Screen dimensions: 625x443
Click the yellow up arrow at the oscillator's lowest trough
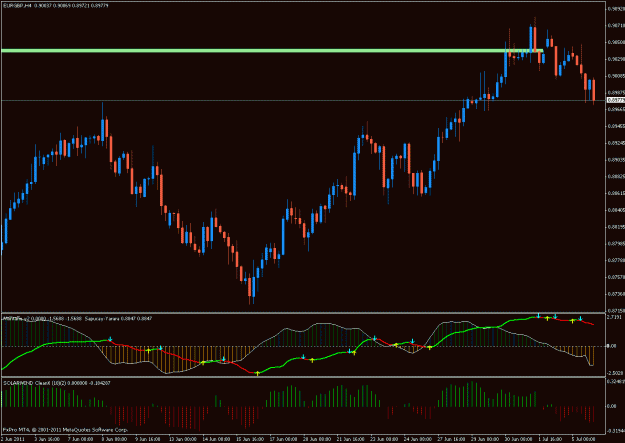coord(257,373)
